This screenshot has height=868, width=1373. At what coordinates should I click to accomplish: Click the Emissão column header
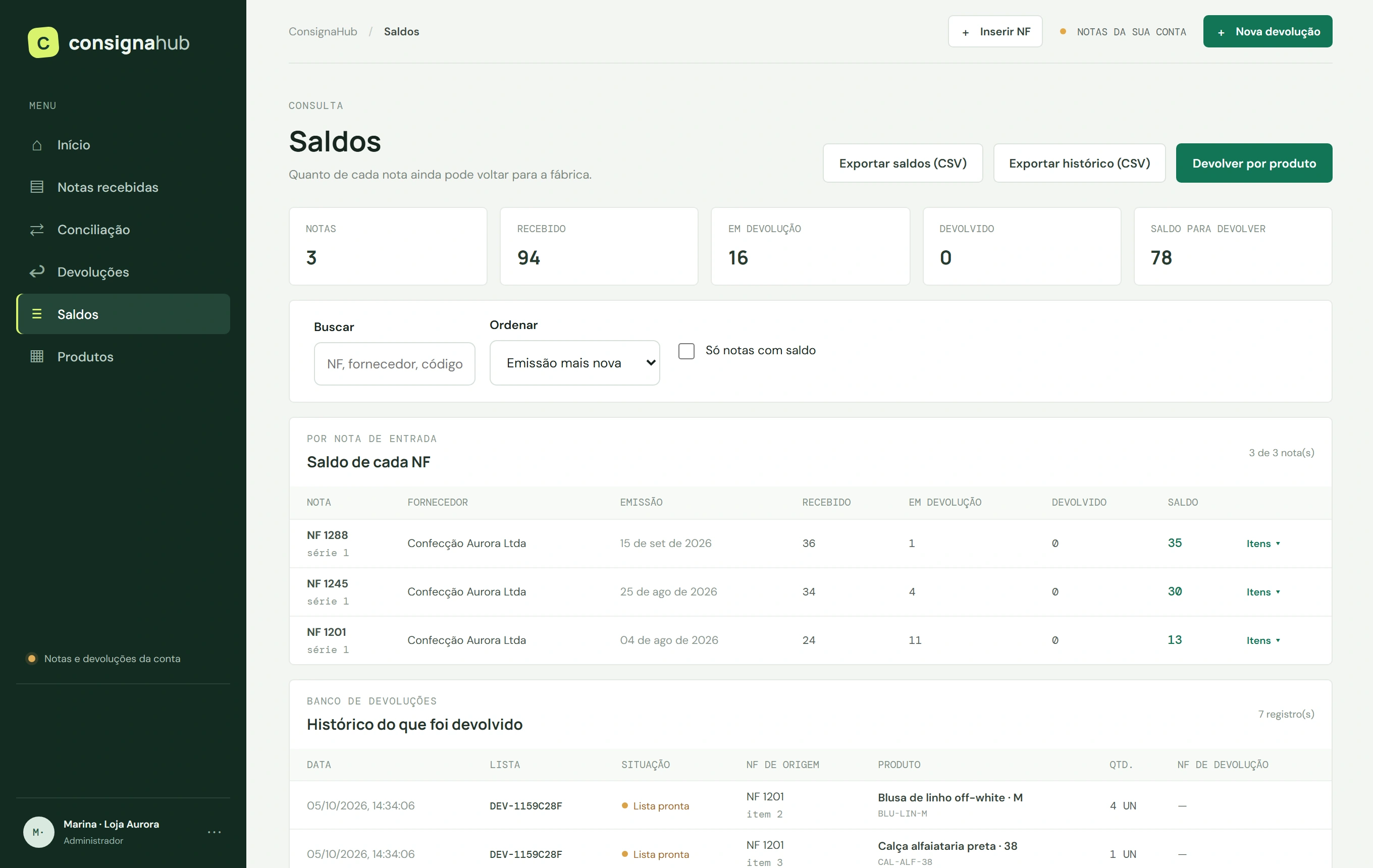(641, 502)
